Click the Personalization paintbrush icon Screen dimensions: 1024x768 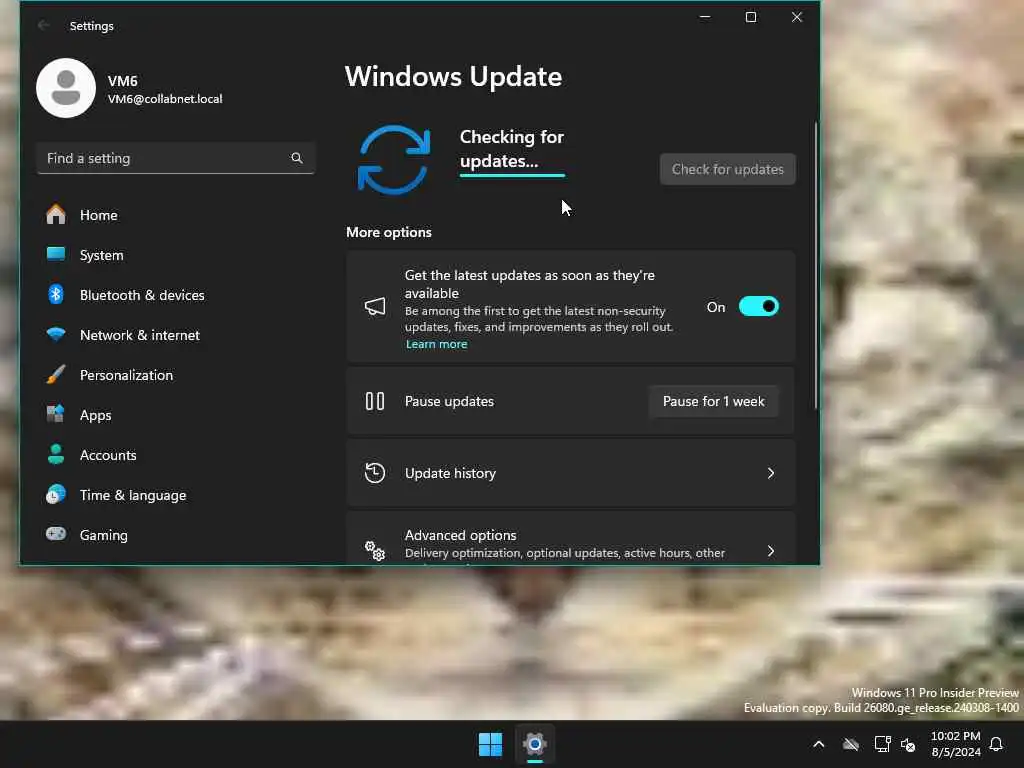[56, 374]
